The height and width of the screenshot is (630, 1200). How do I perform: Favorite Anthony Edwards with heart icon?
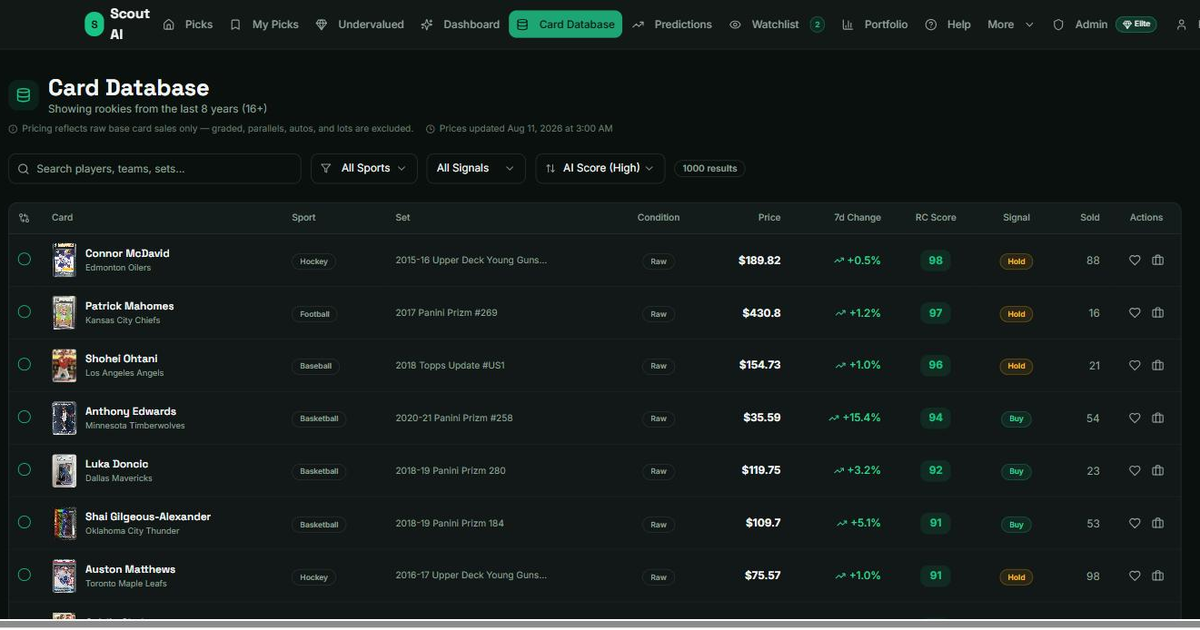(1134, 418)
